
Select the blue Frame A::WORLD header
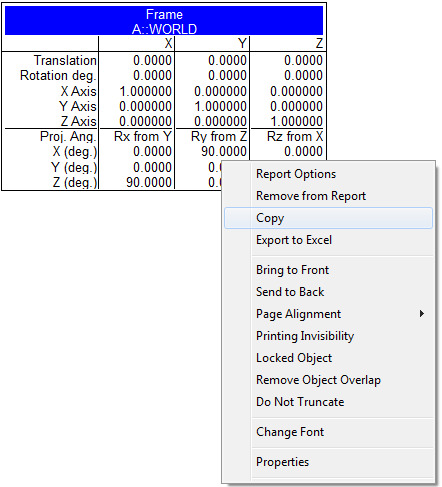click(x=164, y=21)
